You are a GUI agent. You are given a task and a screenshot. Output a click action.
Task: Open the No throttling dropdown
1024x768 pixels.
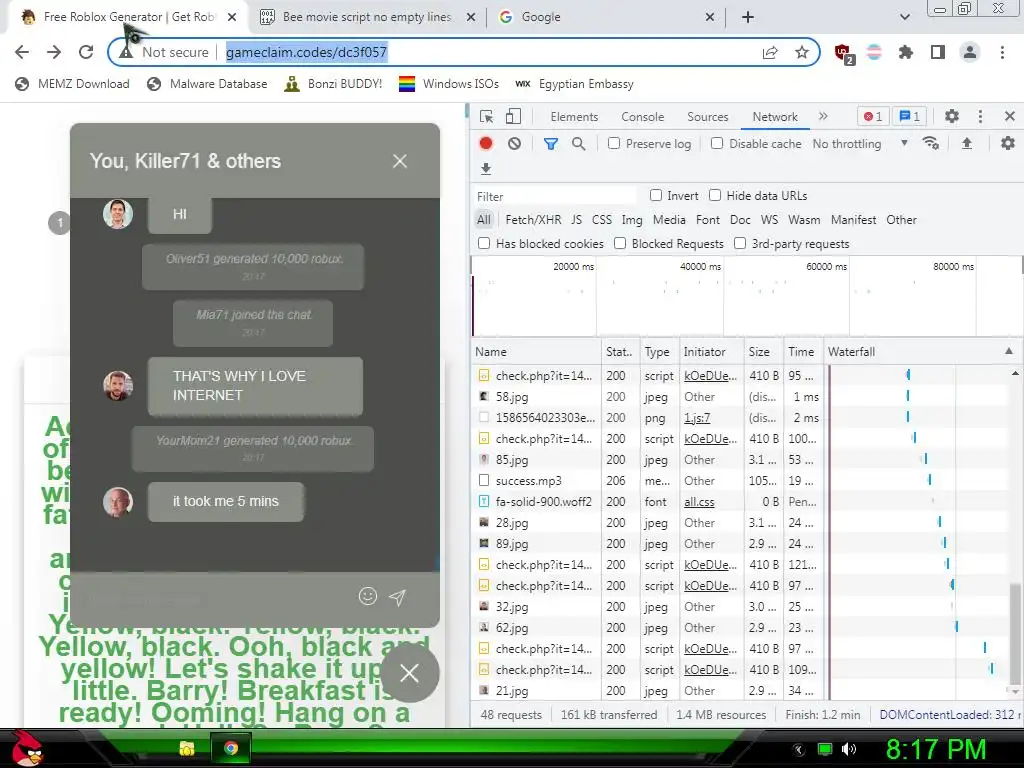click(861, 144)
